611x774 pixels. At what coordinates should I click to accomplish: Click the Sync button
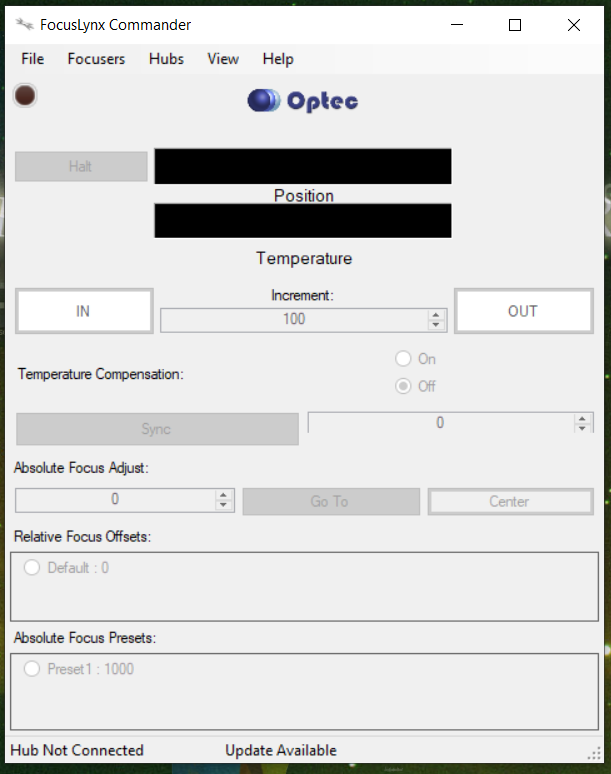pos(157,429)
